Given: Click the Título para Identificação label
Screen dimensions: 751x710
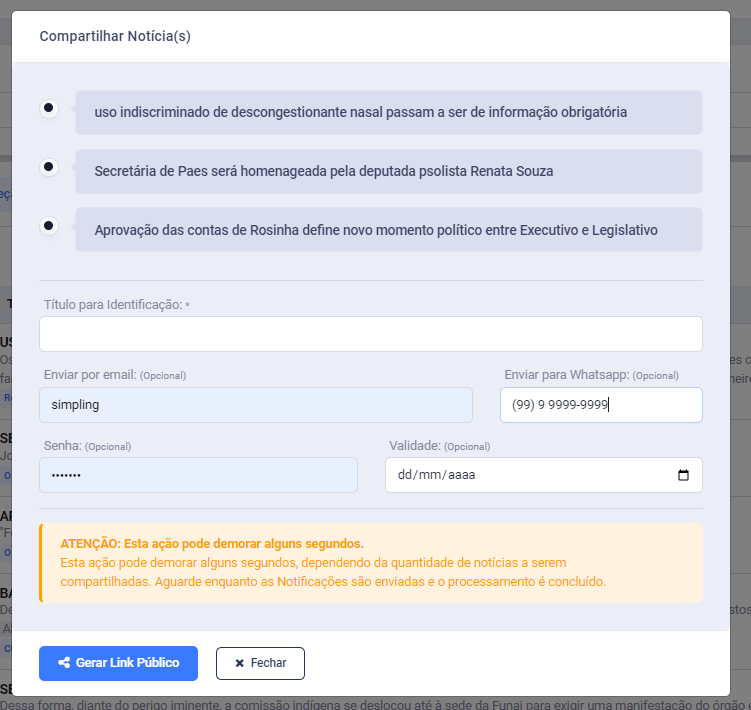Looking at the screenshot, I should pos(117,305).
